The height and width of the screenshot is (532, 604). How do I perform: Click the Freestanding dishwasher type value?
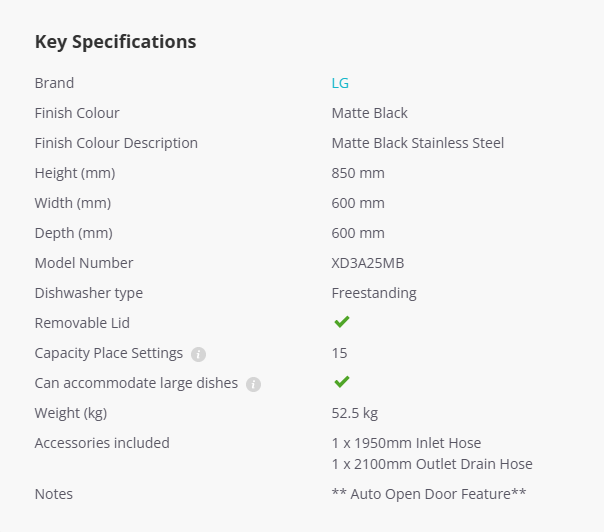(x=374, y=294)
